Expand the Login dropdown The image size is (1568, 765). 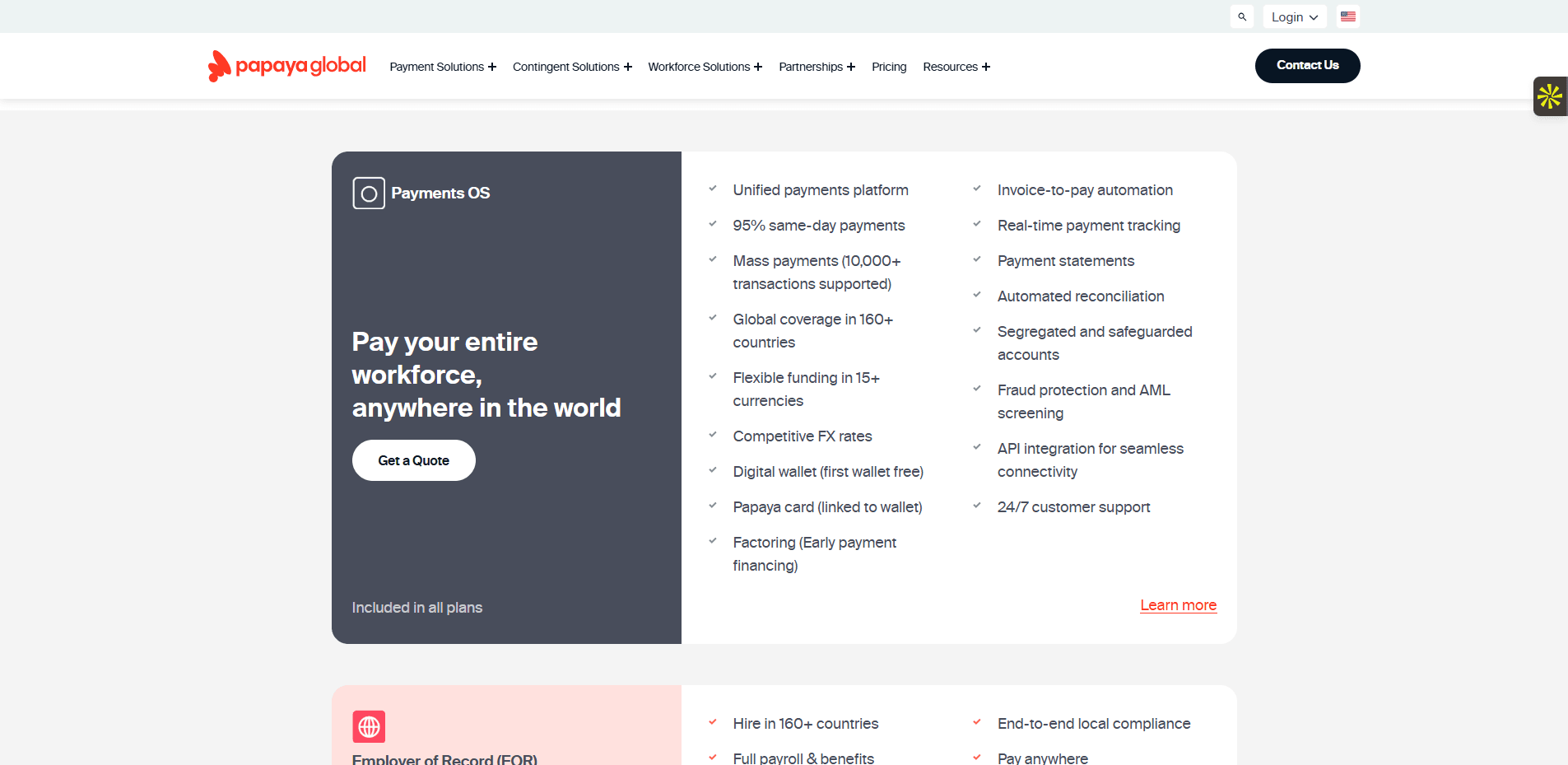coord(1294,16)
